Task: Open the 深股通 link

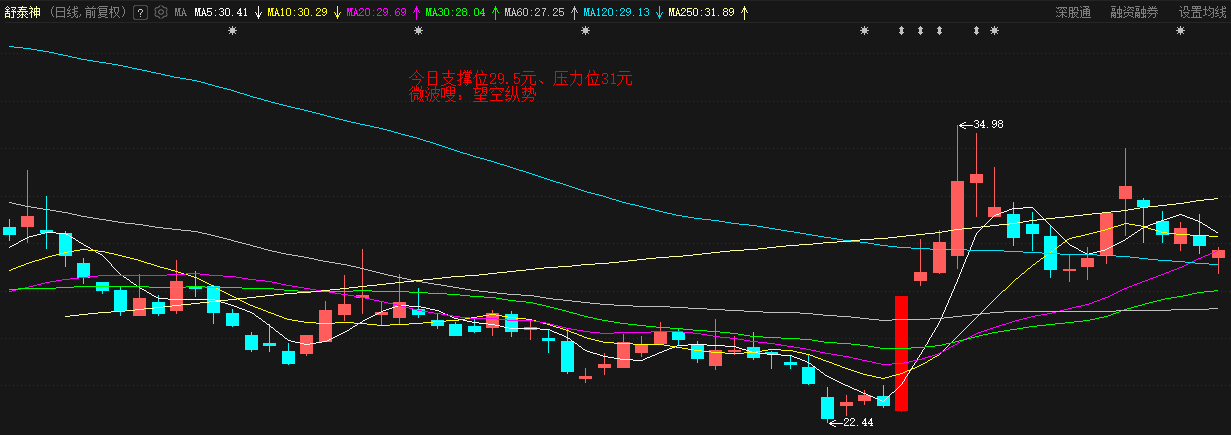Action: coord(1073,13)
